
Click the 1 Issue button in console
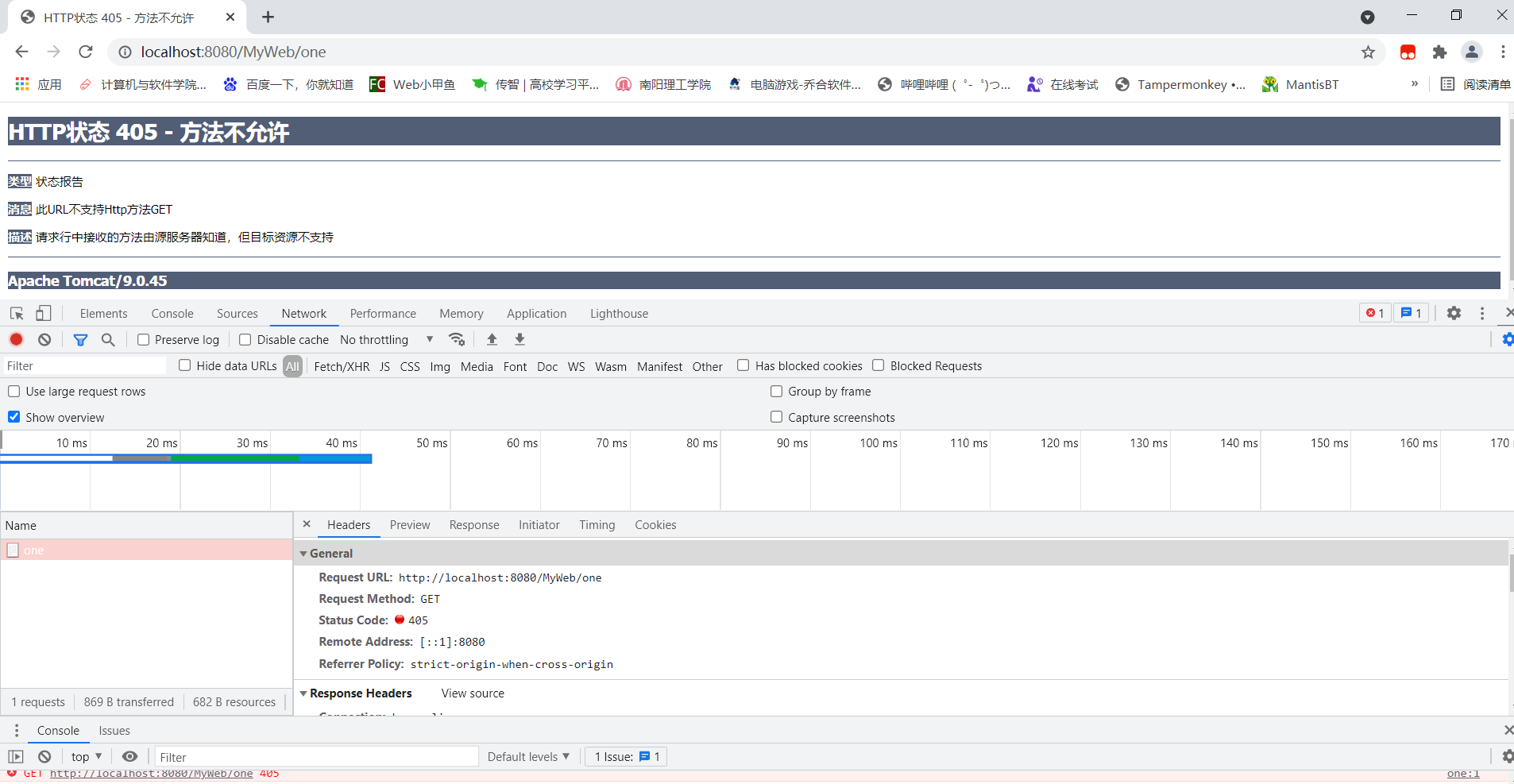pyautogui.click(x=627, y=757)
